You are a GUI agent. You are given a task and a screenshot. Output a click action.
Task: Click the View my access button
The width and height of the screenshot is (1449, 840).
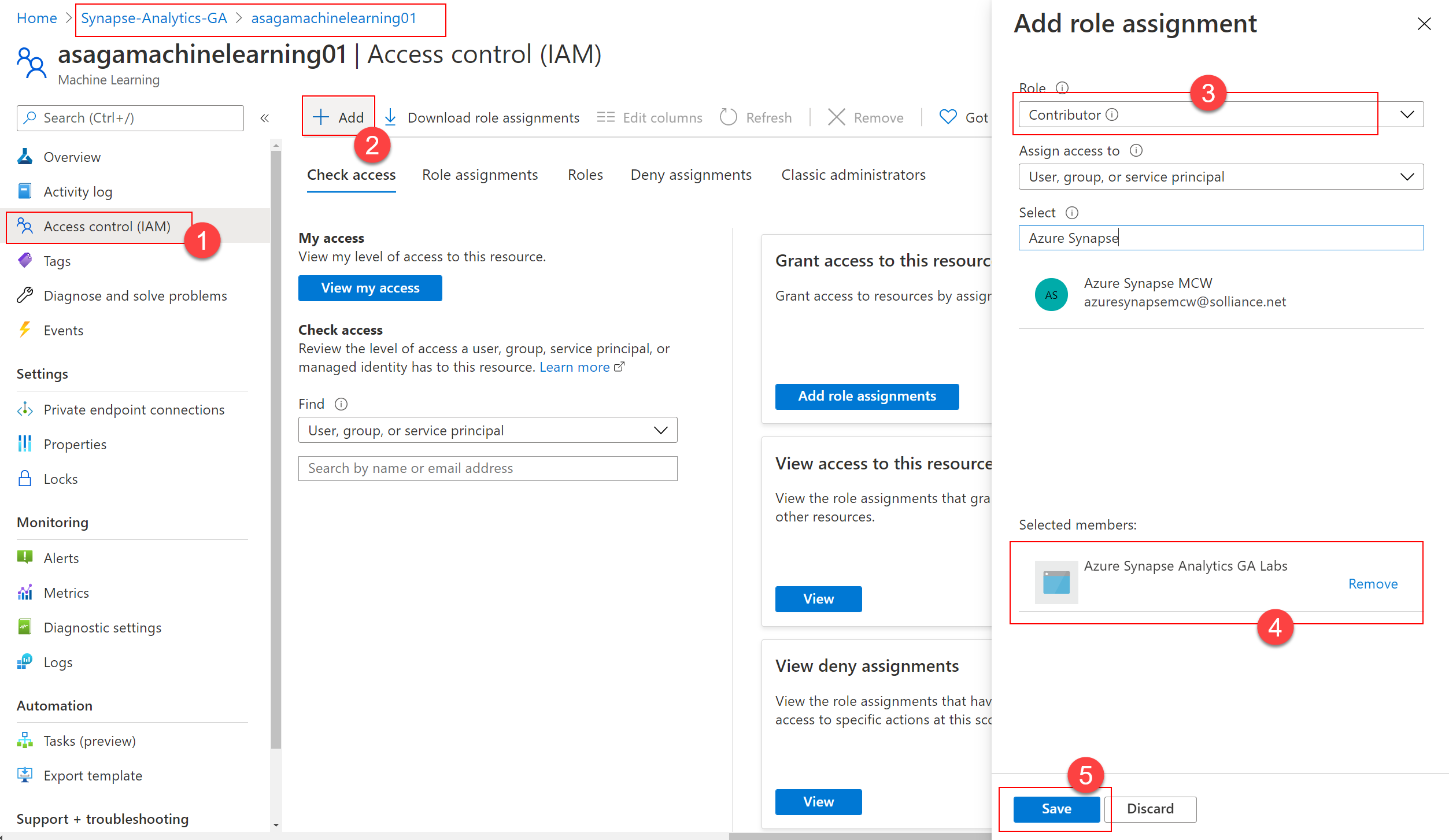[x=370, y=288]
